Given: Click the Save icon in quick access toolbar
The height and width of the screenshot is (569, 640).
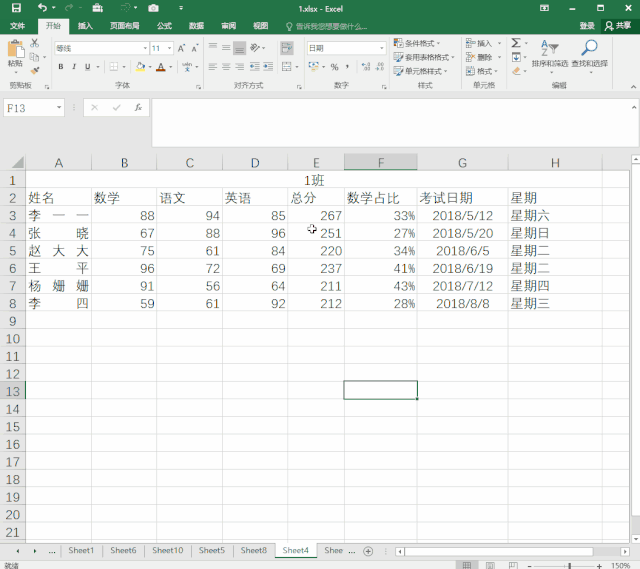Looking at the screenshot, I should 16,8.
